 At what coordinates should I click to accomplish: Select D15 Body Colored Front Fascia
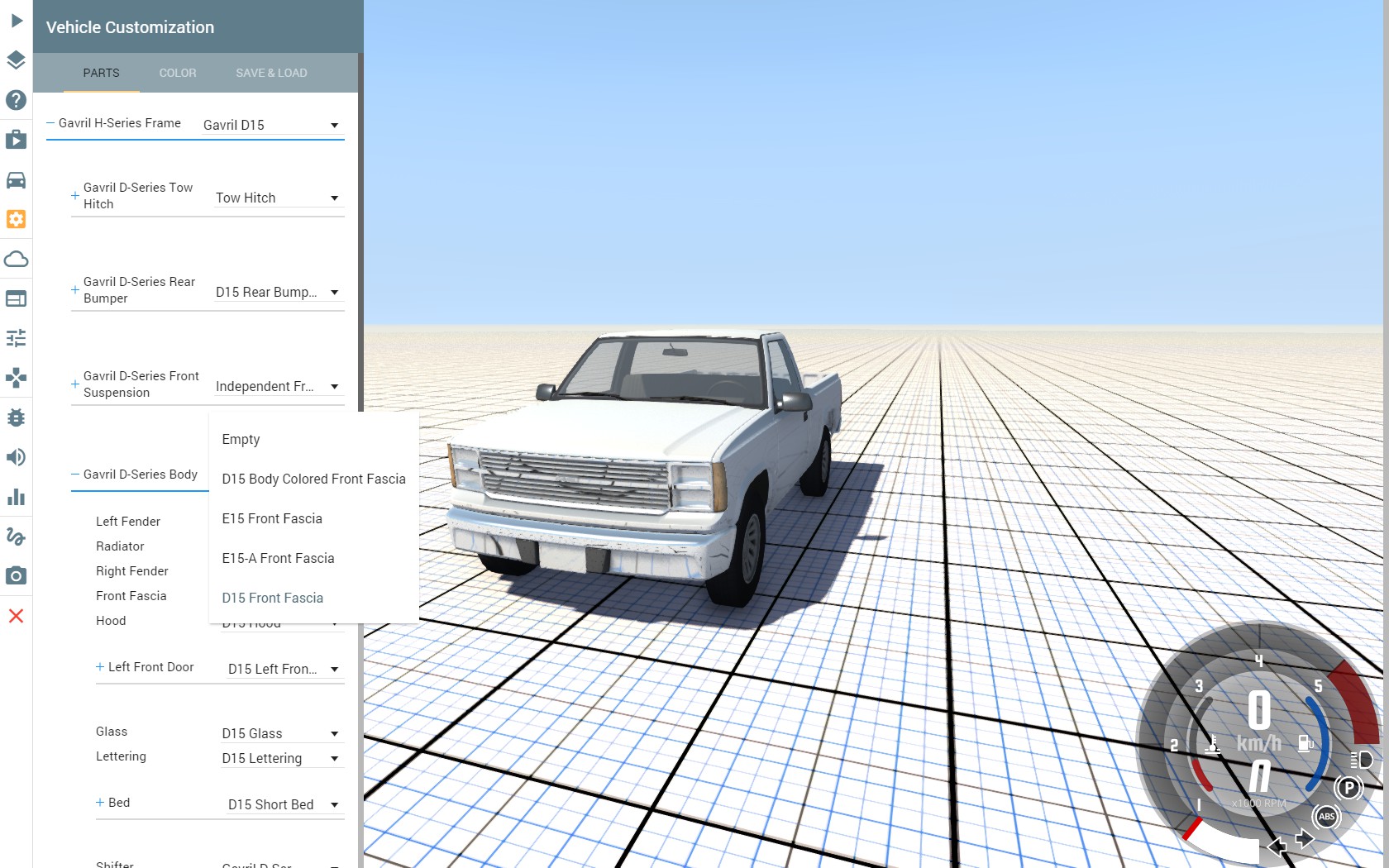[x=314, y=479]
